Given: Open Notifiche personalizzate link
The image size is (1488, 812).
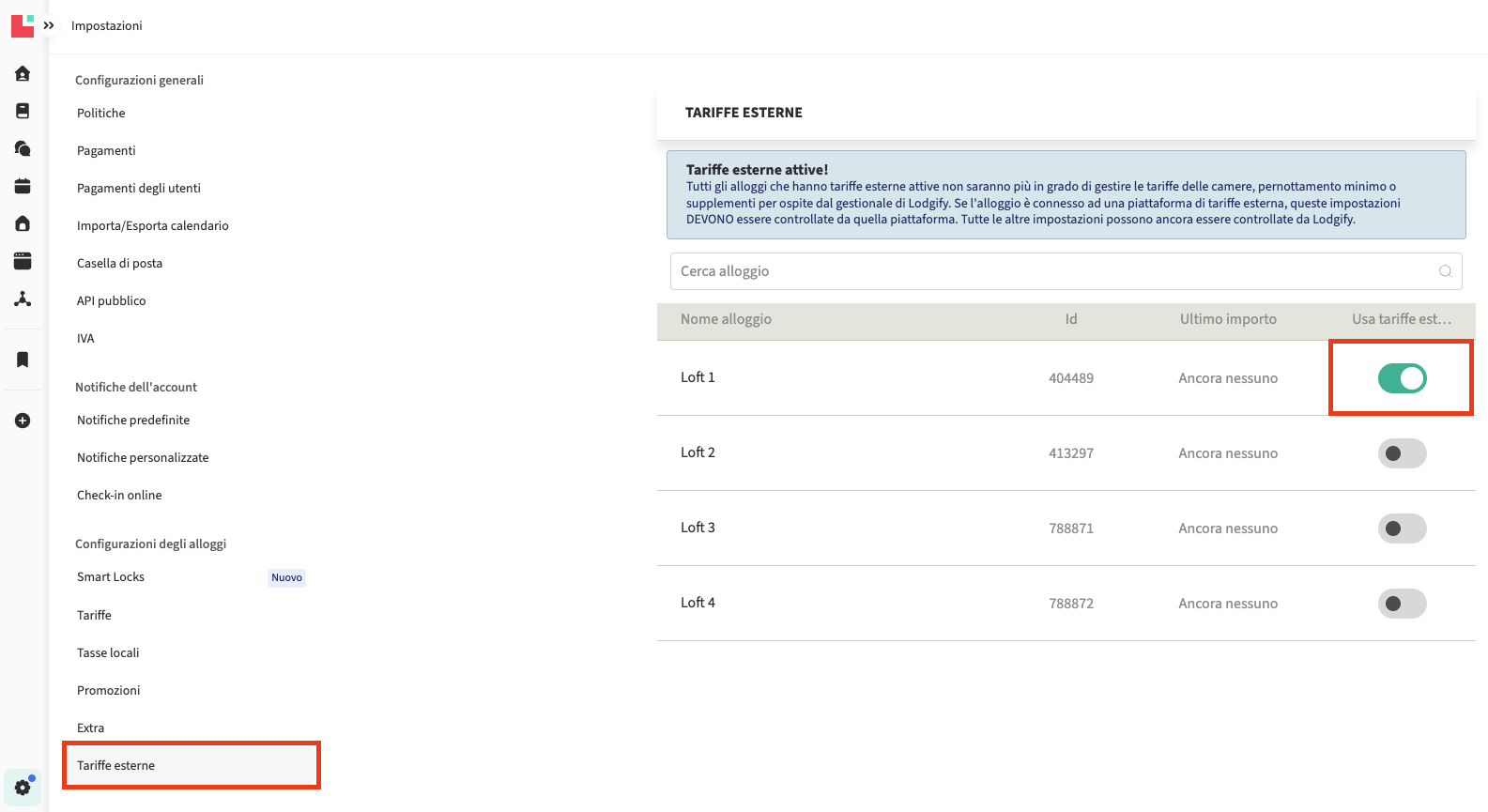Looking at the screenshot, I should point(143,458).
